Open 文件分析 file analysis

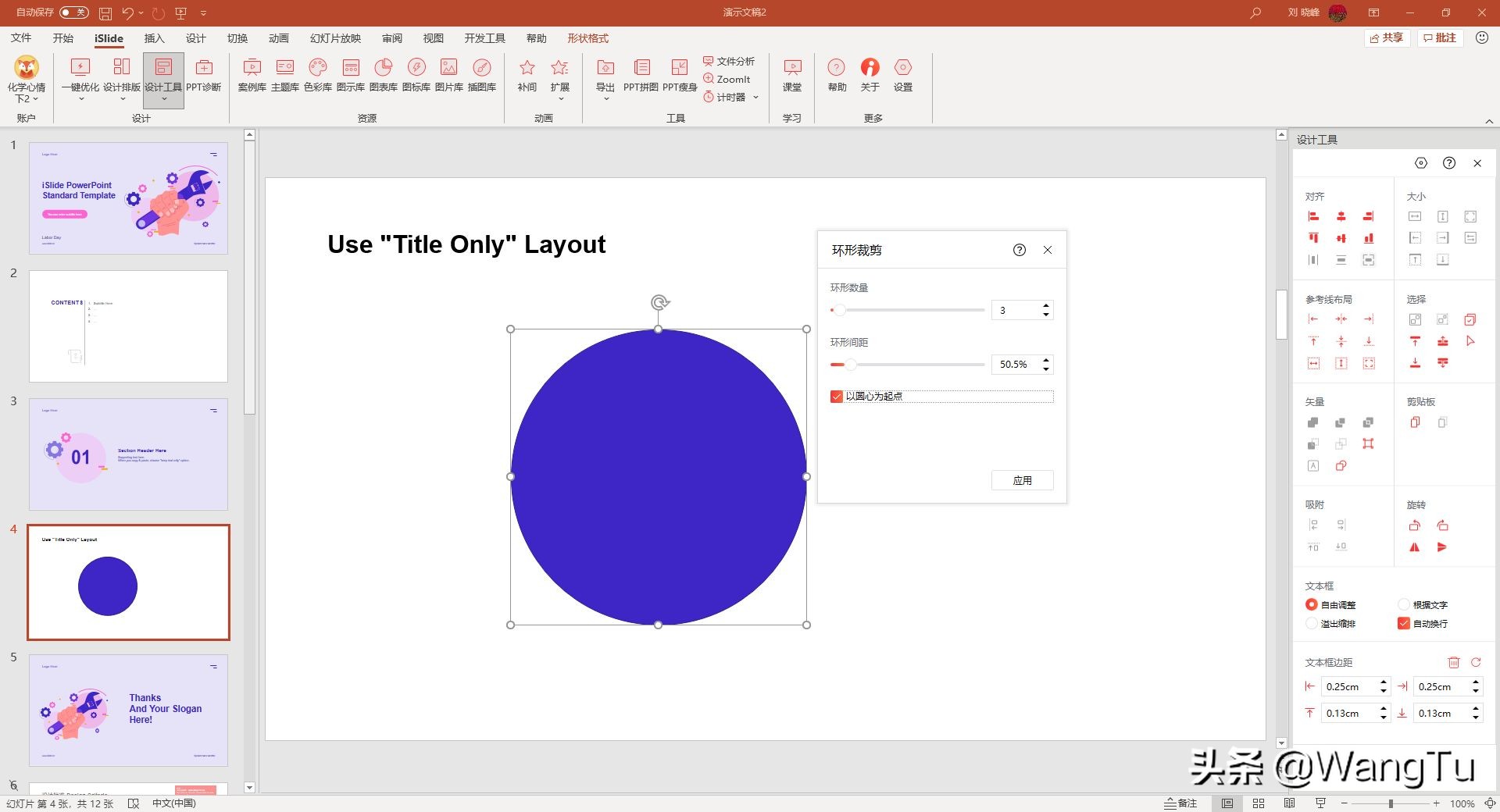pos(728,61)
